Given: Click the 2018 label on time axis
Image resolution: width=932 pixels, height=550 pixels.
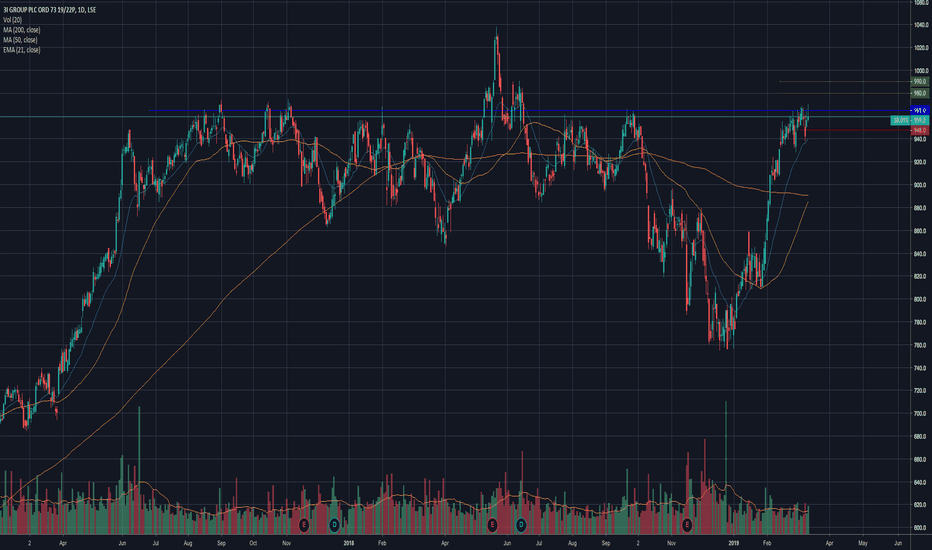Looking at the screenshot, I should pyautogui.click(x=349, y=543).
